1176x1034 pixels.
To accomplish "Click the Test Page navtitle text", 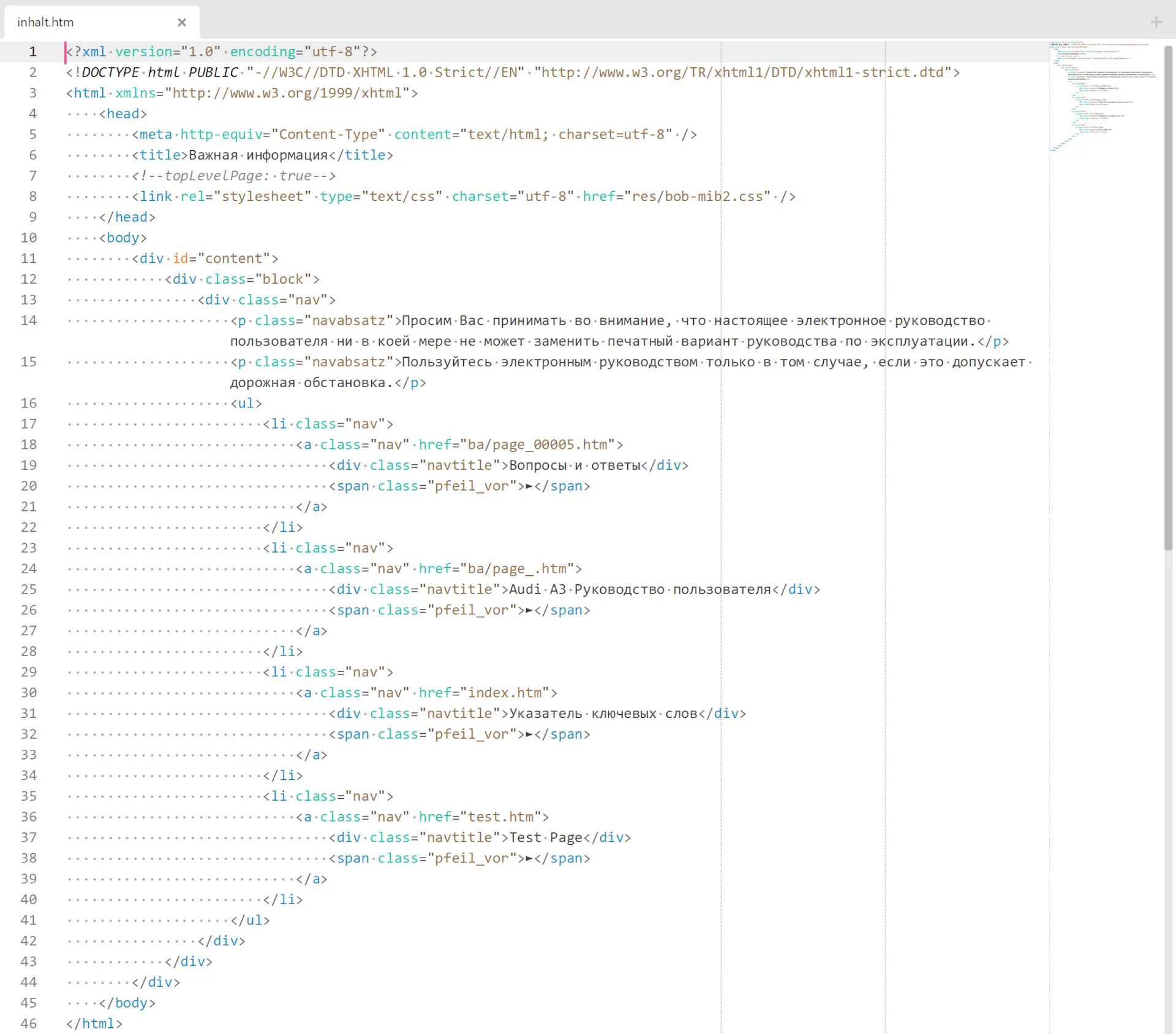I will click(545, 837).
